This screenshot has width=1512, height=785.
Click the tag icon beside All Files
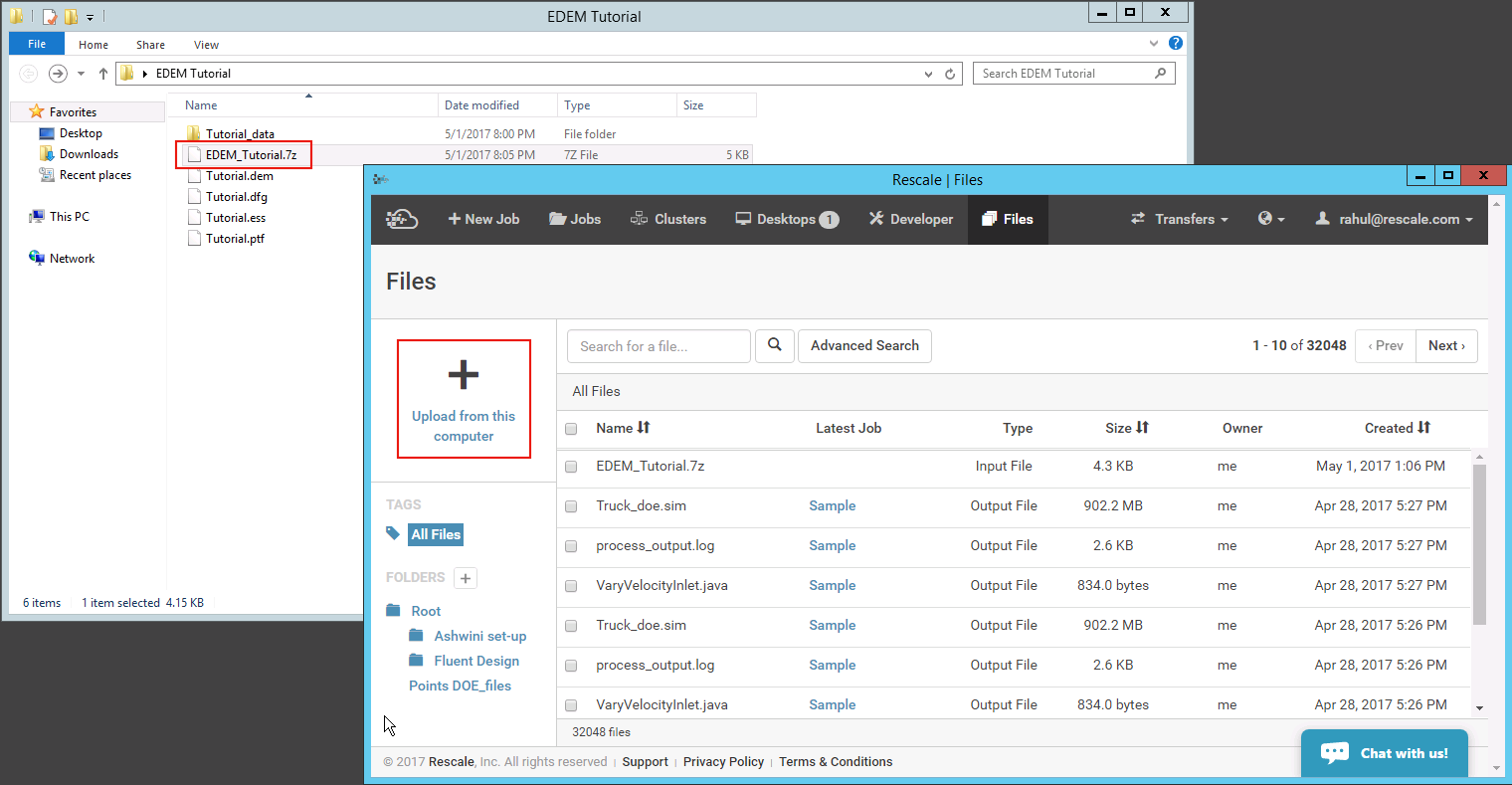pos(393,533)
